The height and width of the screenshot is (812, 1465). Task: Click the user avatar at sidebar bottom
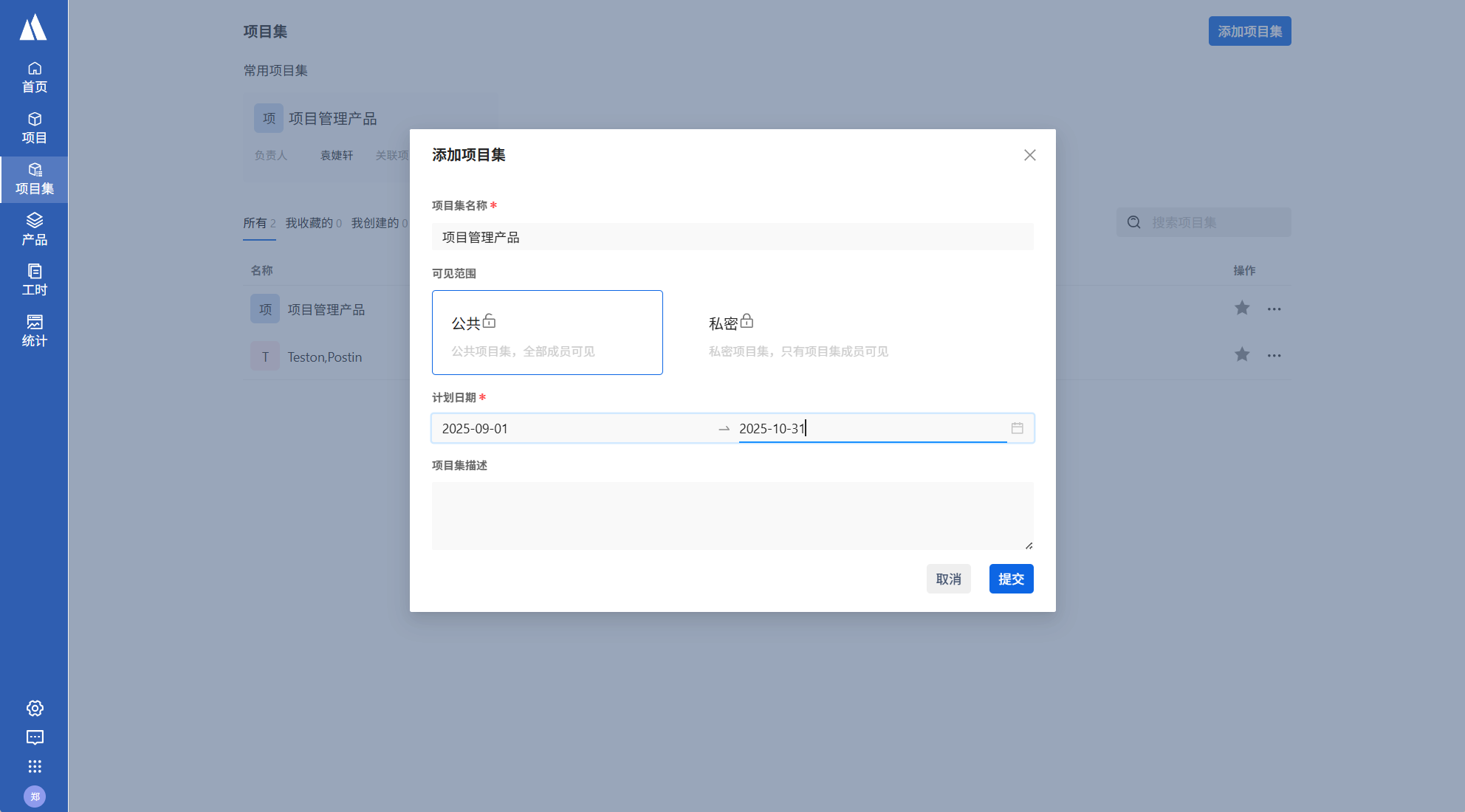pyautogui.click(x=35, y=796)
